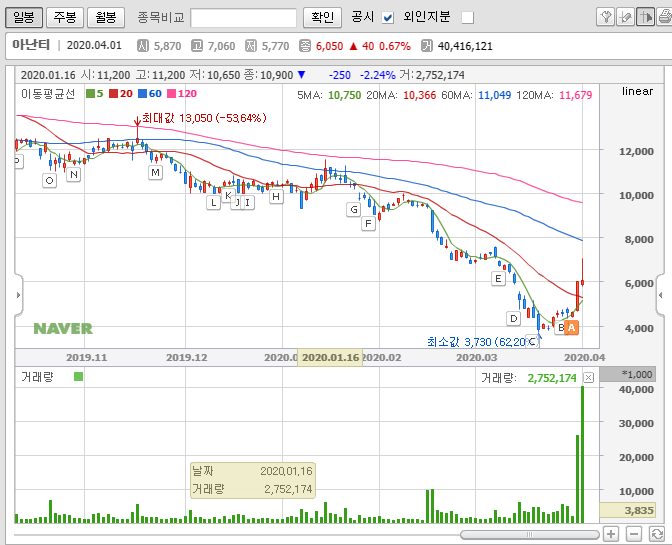Enable the 외인지분 foreign ownership checkbox
Screen dimensions: 672x545
(x=468, y=18)
